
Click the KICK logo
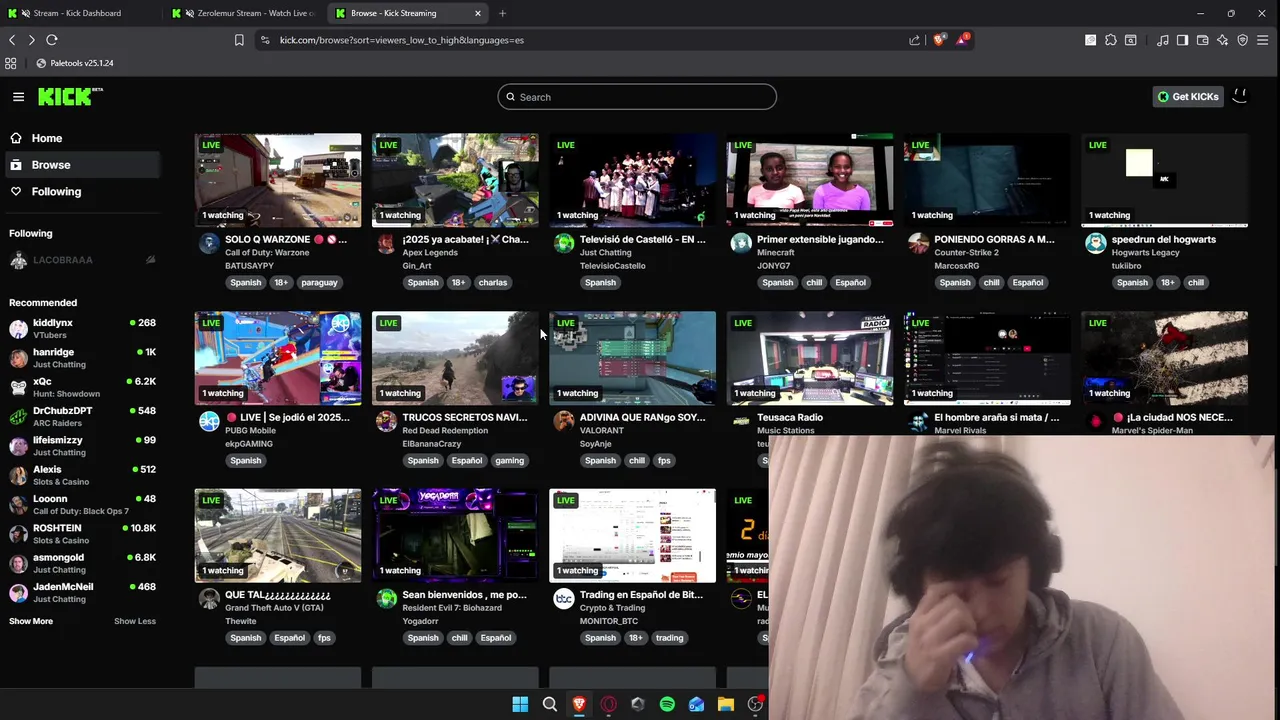point(70,96)
